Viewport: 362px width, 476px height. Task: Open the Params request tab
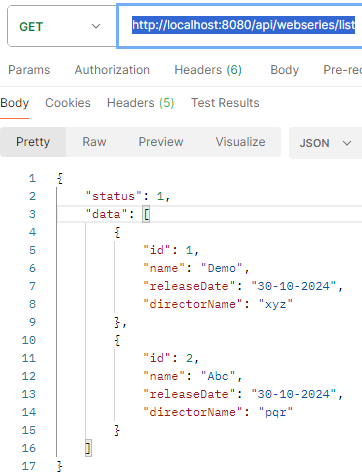click(x=29, y=70)
